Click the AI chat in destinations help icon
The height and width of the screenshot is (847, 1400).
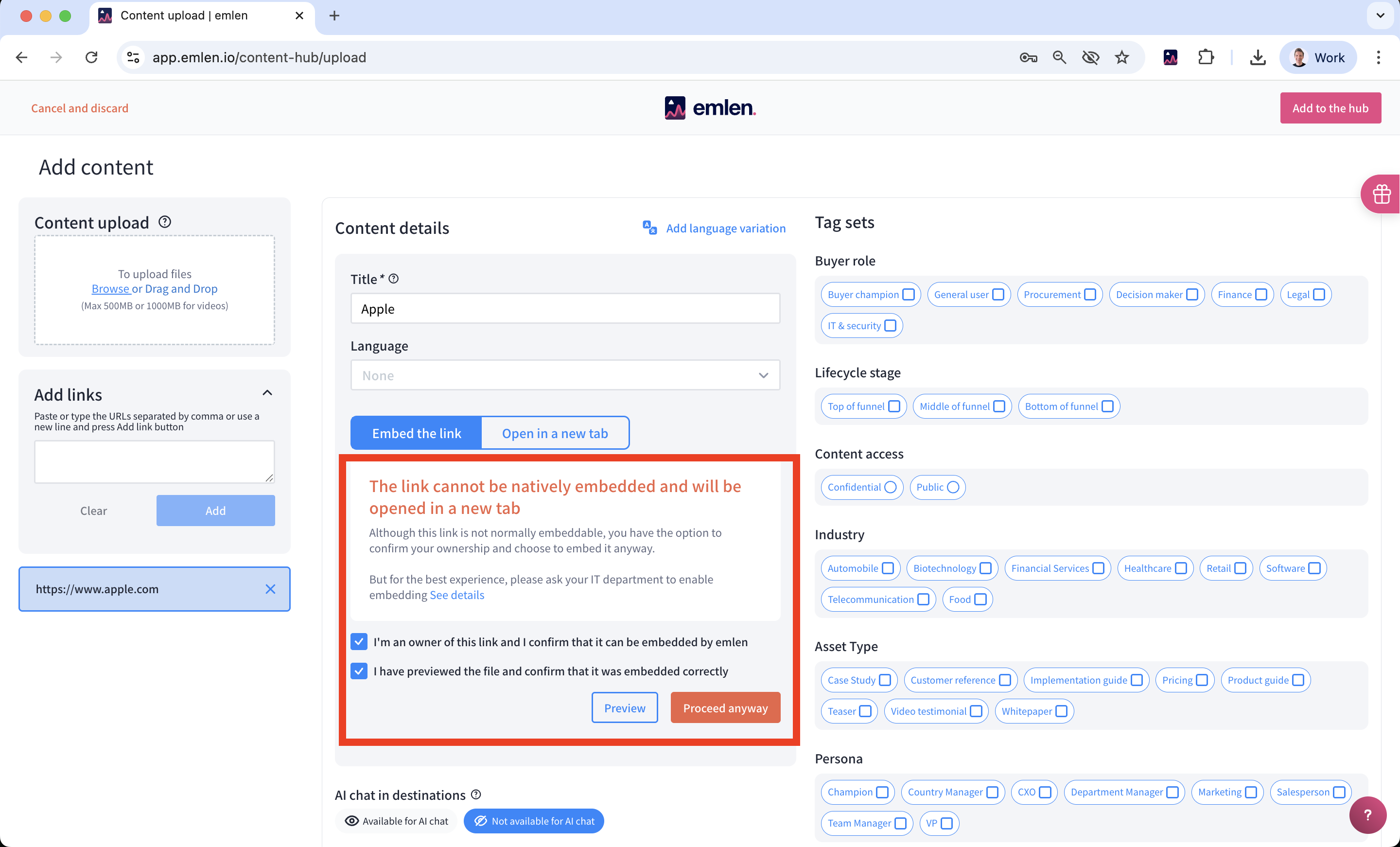click(x=476, y=794)
